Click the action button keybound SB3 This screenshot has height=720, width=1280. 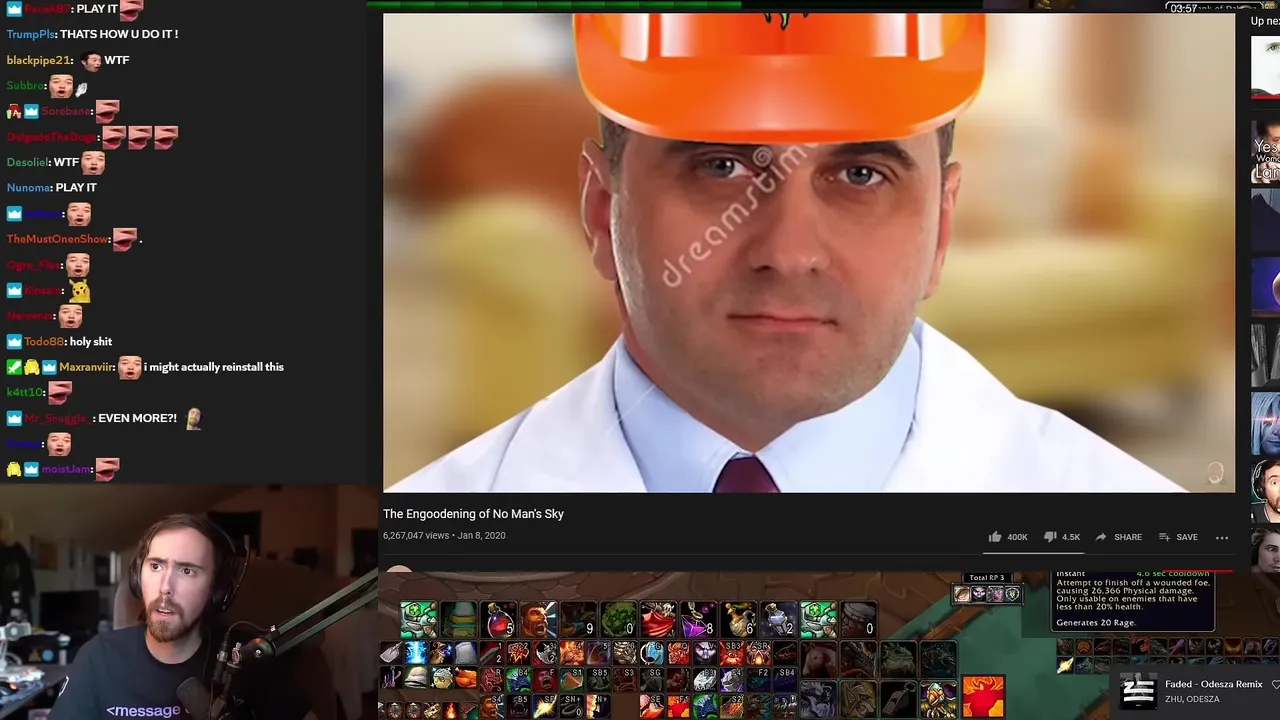point(732,652)
